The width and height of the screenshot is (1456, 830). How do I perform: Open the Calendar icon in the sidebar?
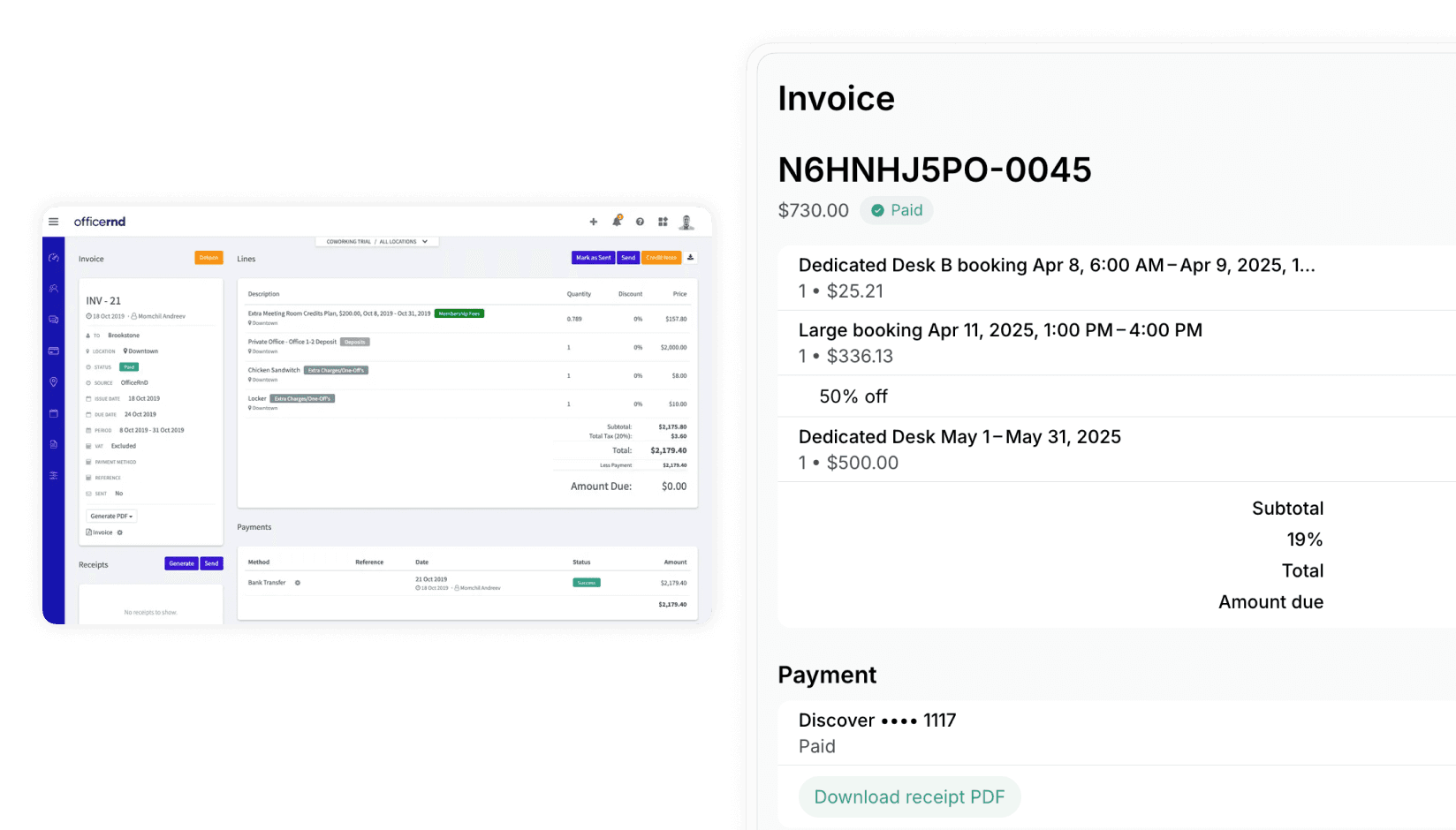click(x=52, y=412)
